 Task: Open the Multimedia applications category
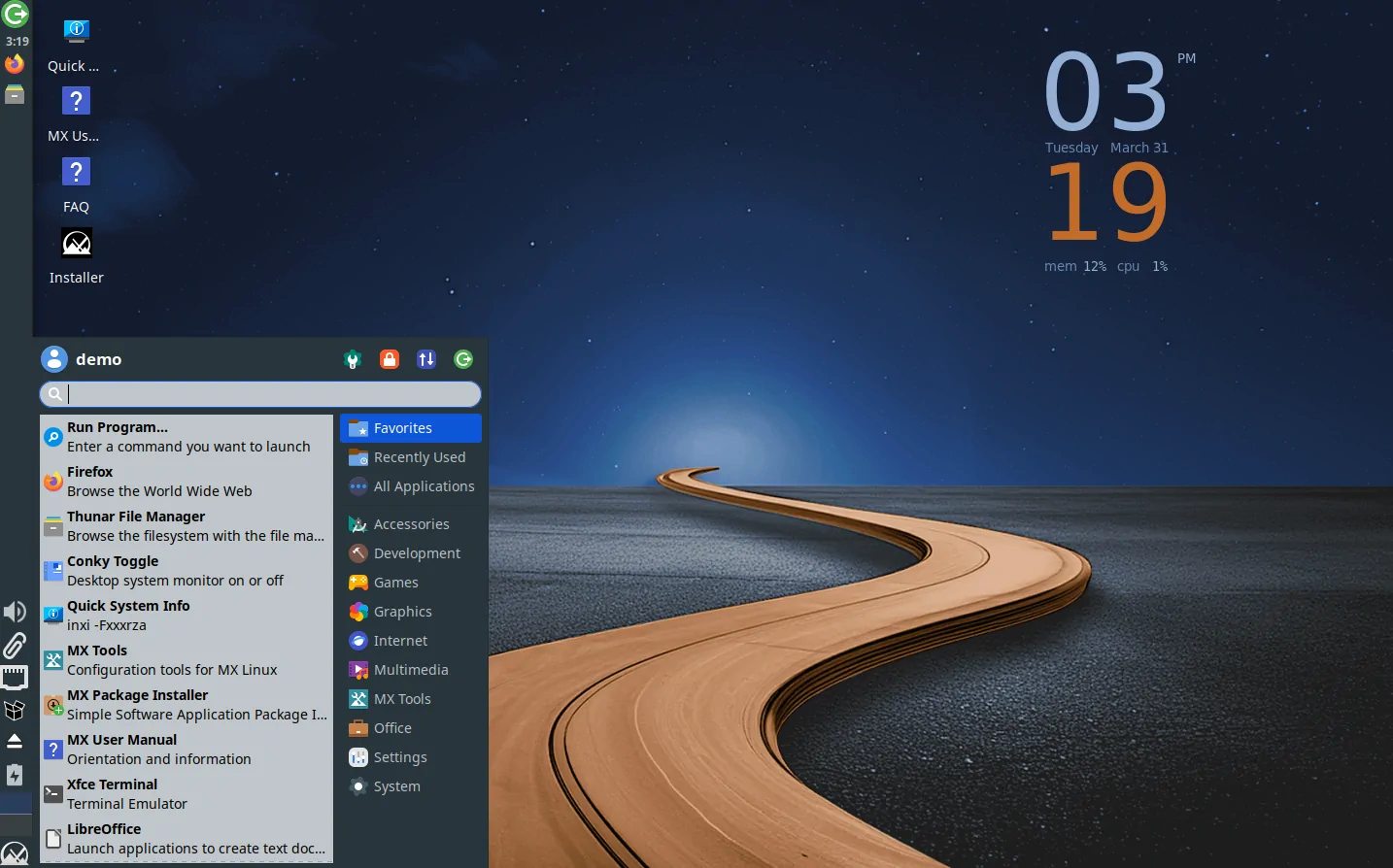[x=410, y=670]
